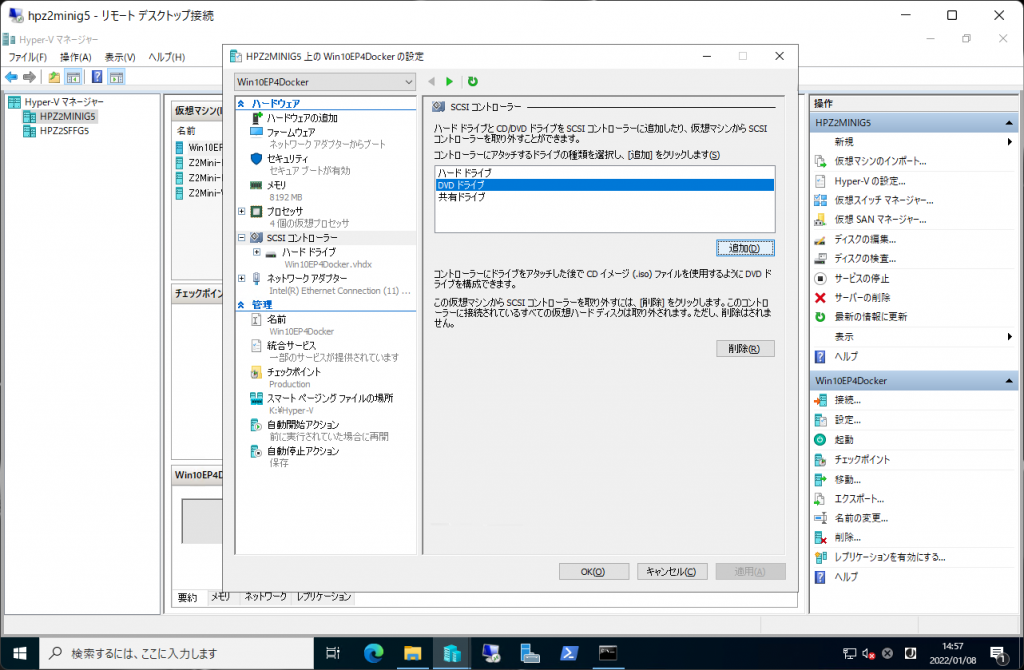Select ハードウェアの追加 in hardware tree
1024x670 pixels.
(302, 118)
